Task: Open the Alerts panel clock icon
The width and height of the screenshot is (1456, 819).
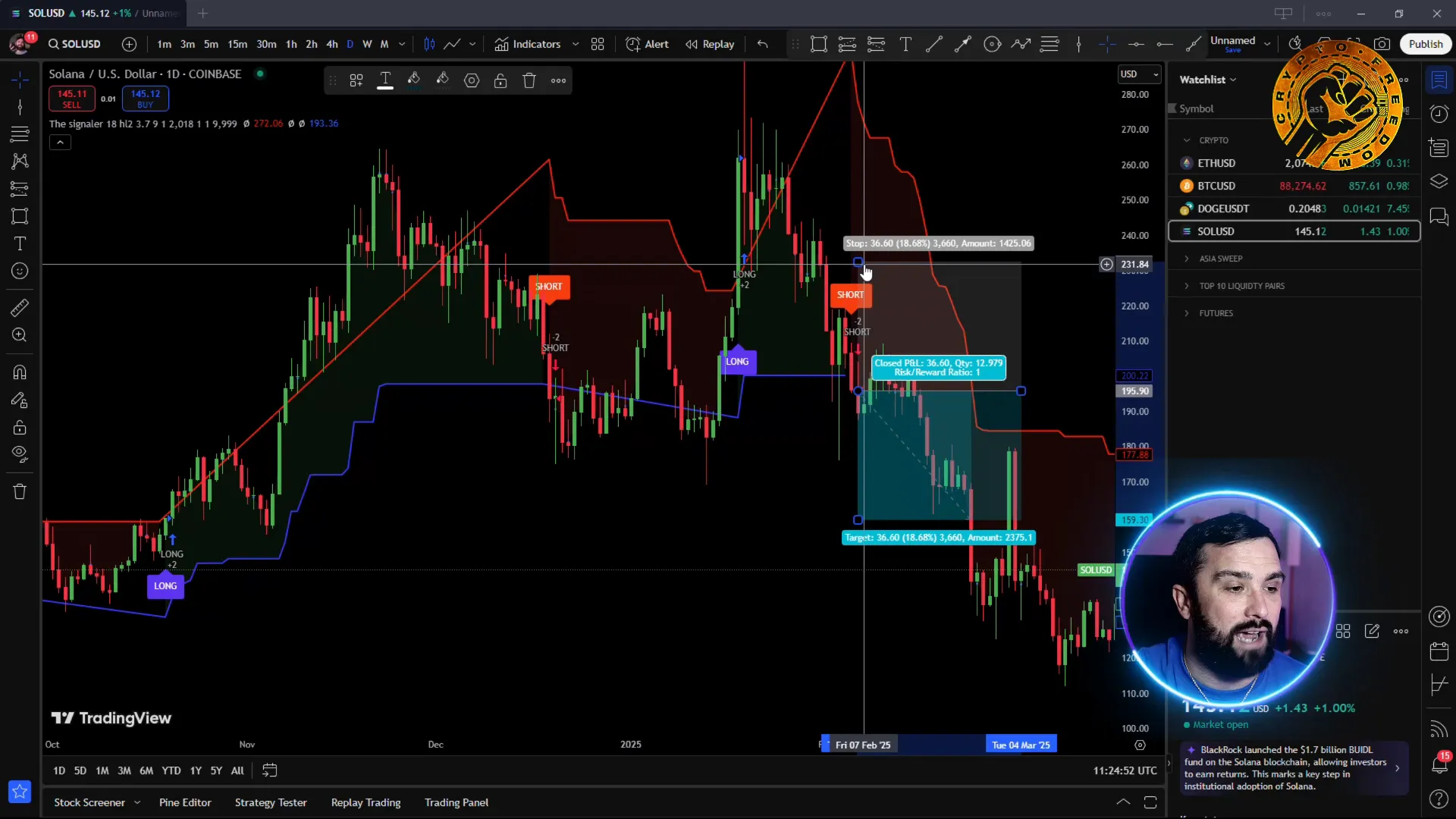Action: point(1439,114)
